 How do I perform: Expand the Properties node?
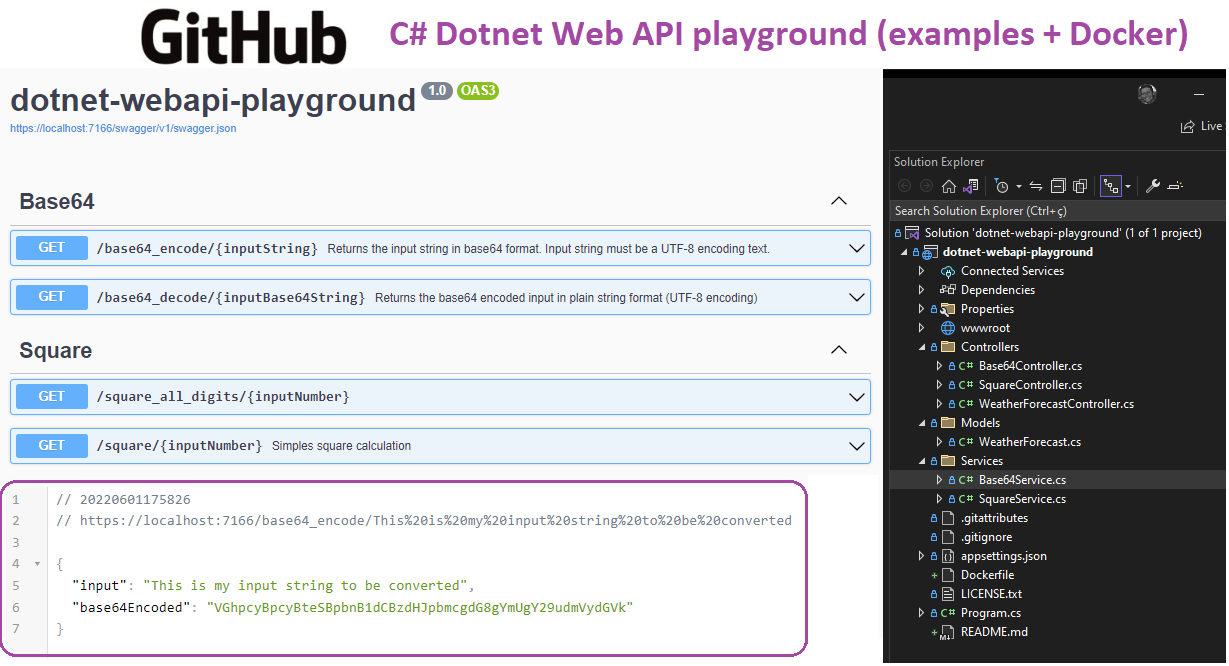[x=922, y=309]
